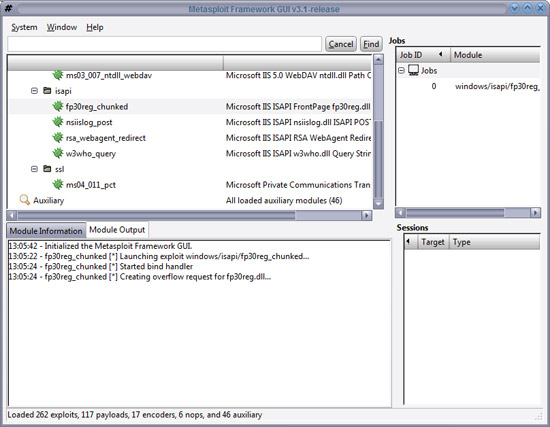Select the w3who_query module
The height and width of the screenshot is (427, 550).
[x=91, y=154]
